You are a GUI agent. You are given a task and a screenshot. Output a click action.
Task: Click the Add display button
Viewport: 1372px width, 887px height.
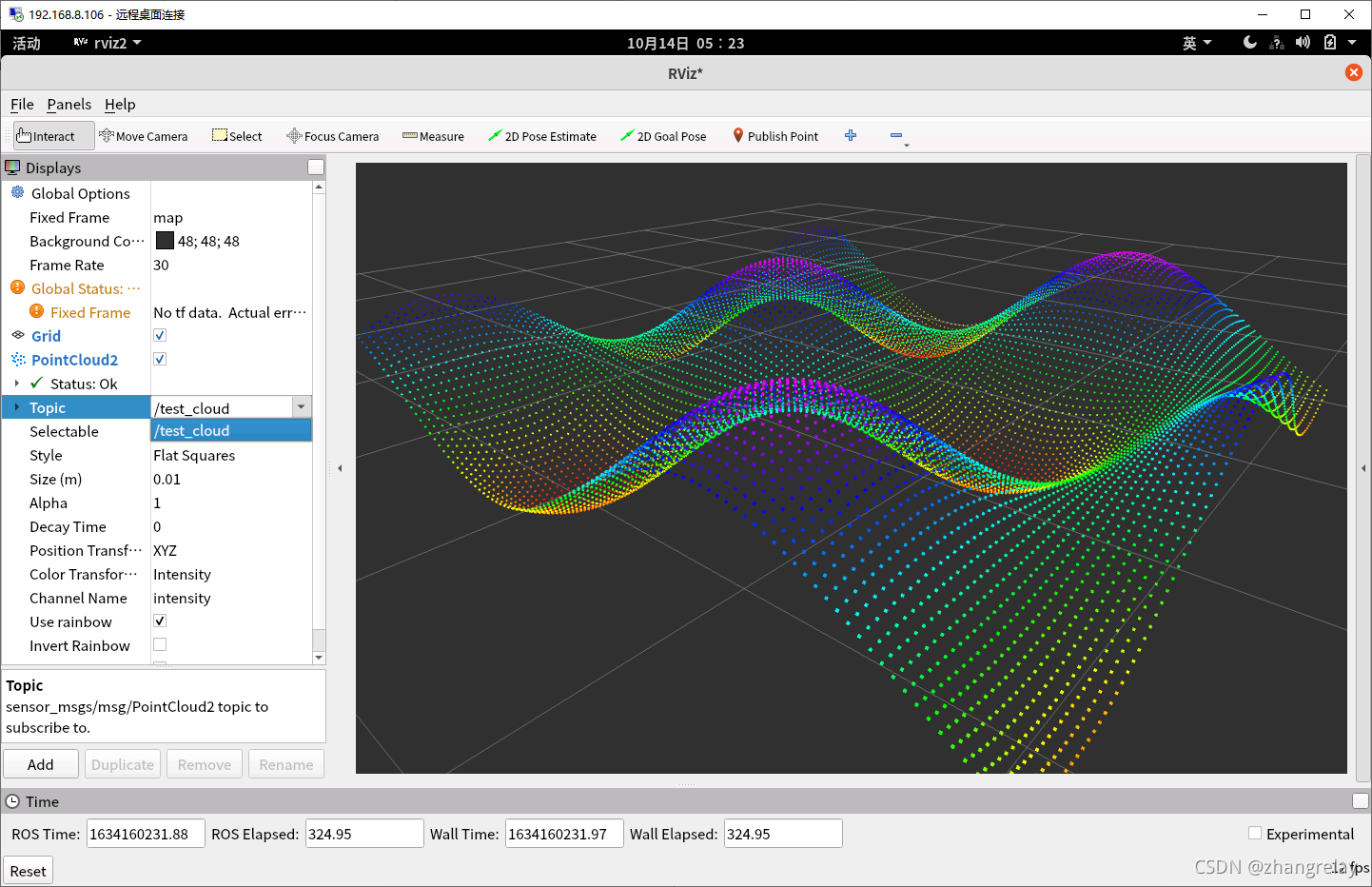(x=41, y=764)
